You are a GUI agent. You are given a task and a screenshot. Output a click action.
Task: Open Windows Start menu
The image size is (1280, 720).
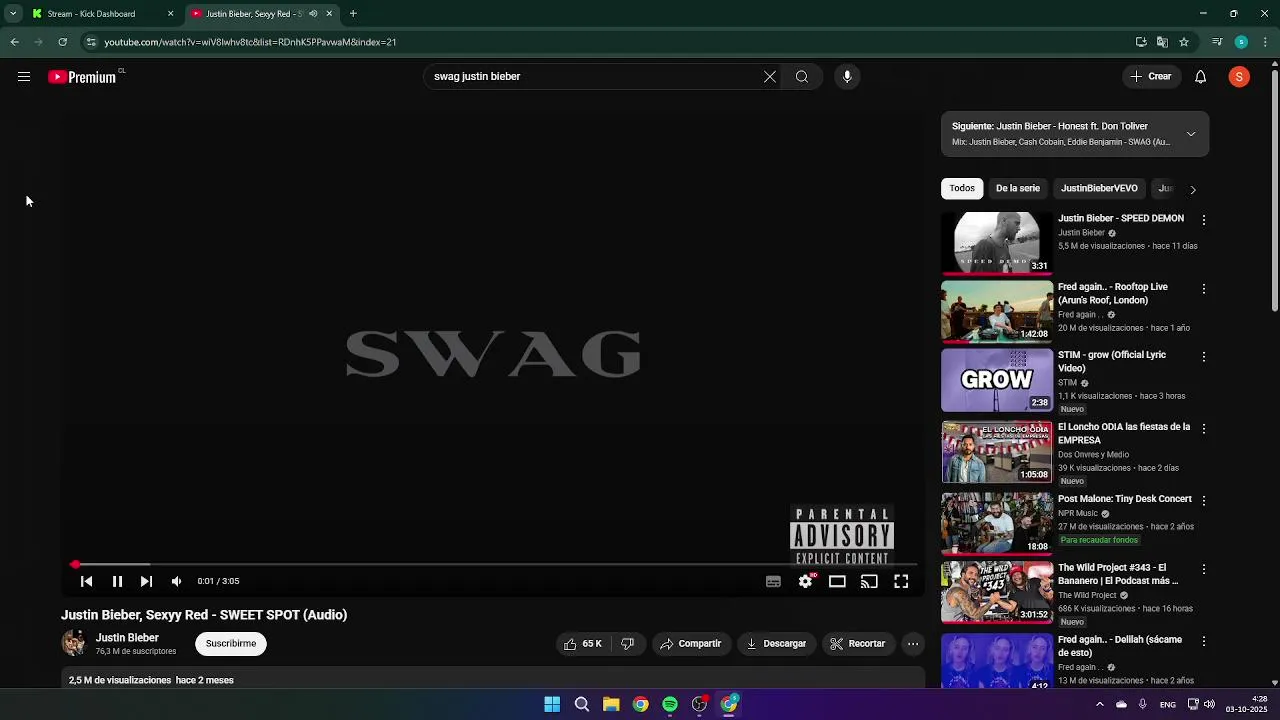(552, 705)
